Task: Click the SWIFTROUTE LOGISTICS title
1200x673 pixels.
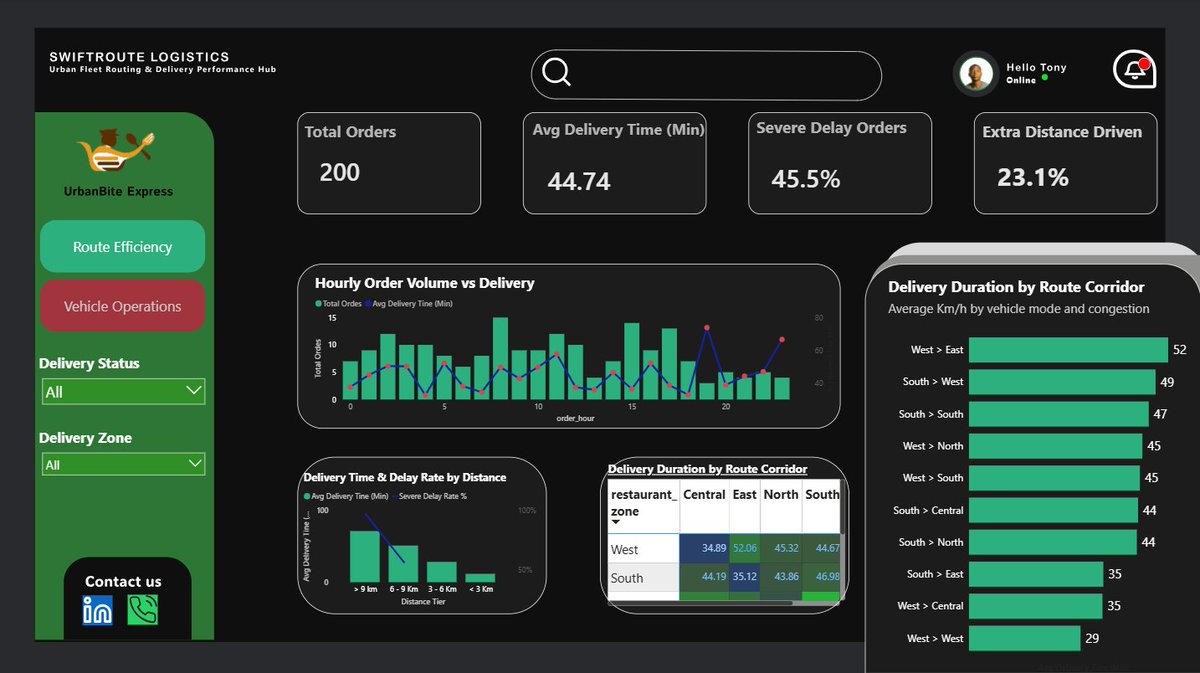Action: coord(139,57)
